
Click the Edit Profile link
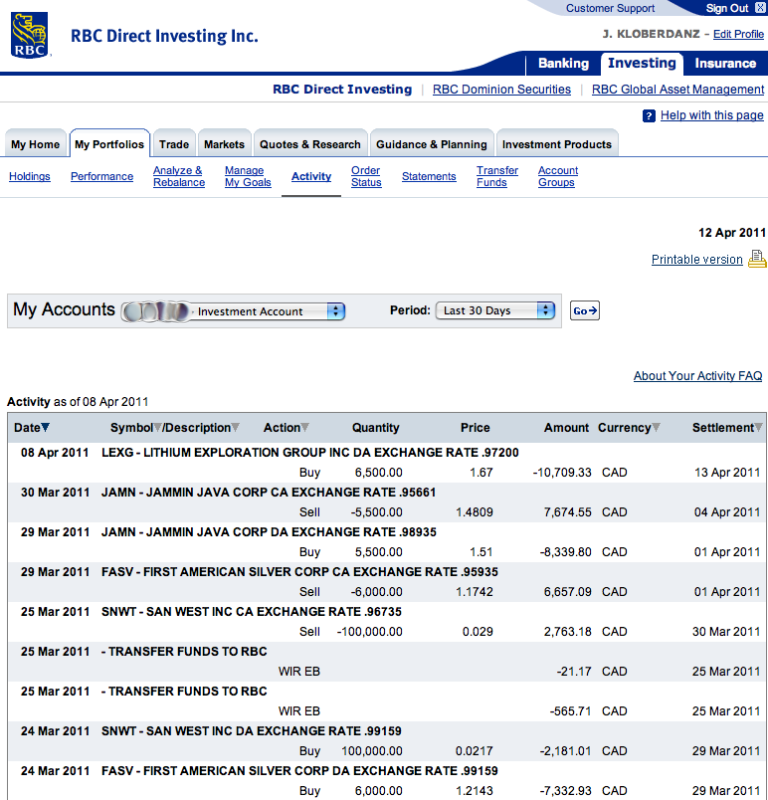[x=738, y=34]
